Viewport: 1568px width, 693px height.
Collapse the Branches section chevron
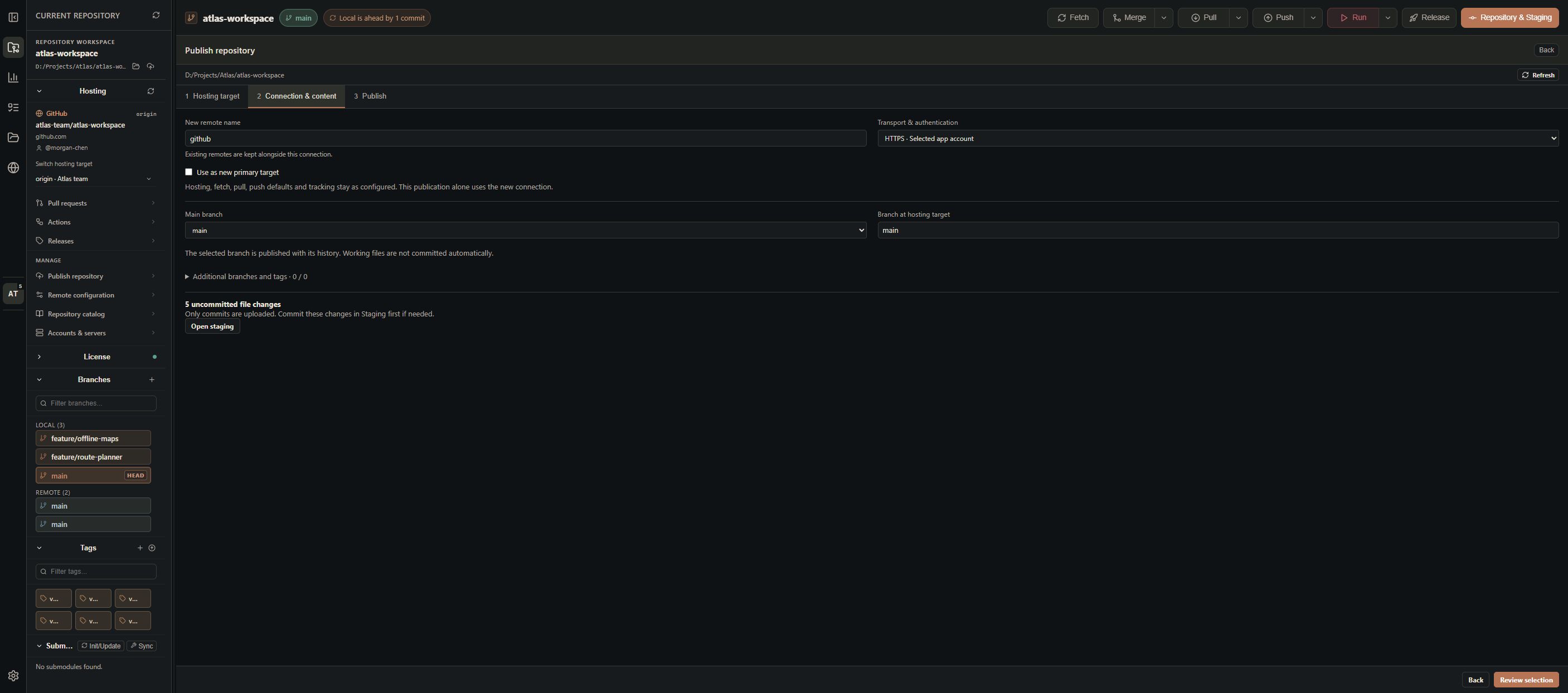point(39,380)
